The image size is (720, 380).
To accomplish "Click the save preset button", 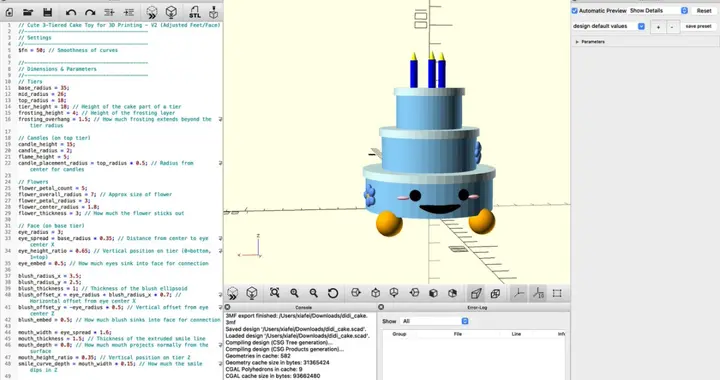I will pos(698,27).
